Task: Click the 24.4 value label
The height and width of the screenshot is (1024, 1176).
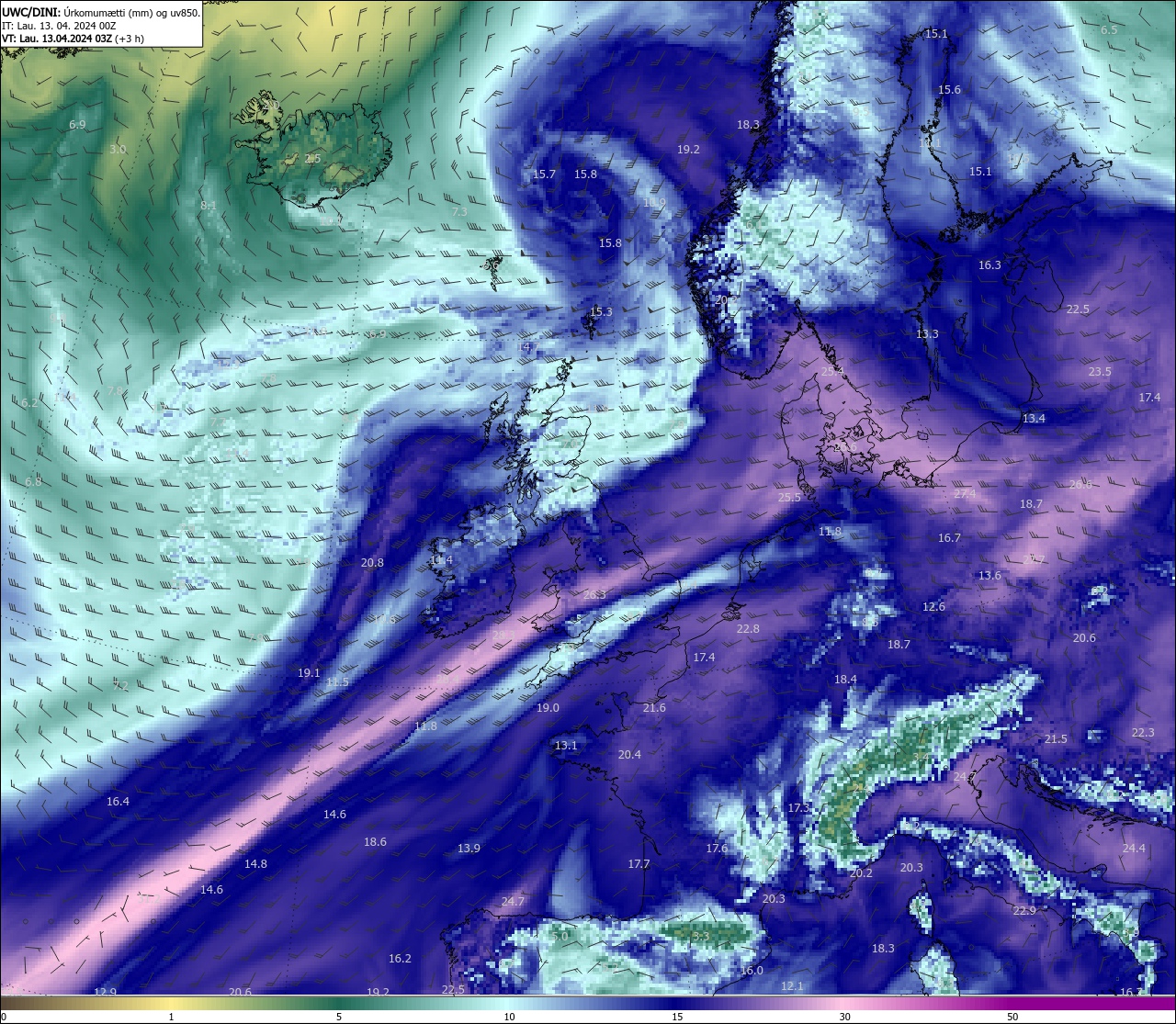Action: [x=1134, y=849]
